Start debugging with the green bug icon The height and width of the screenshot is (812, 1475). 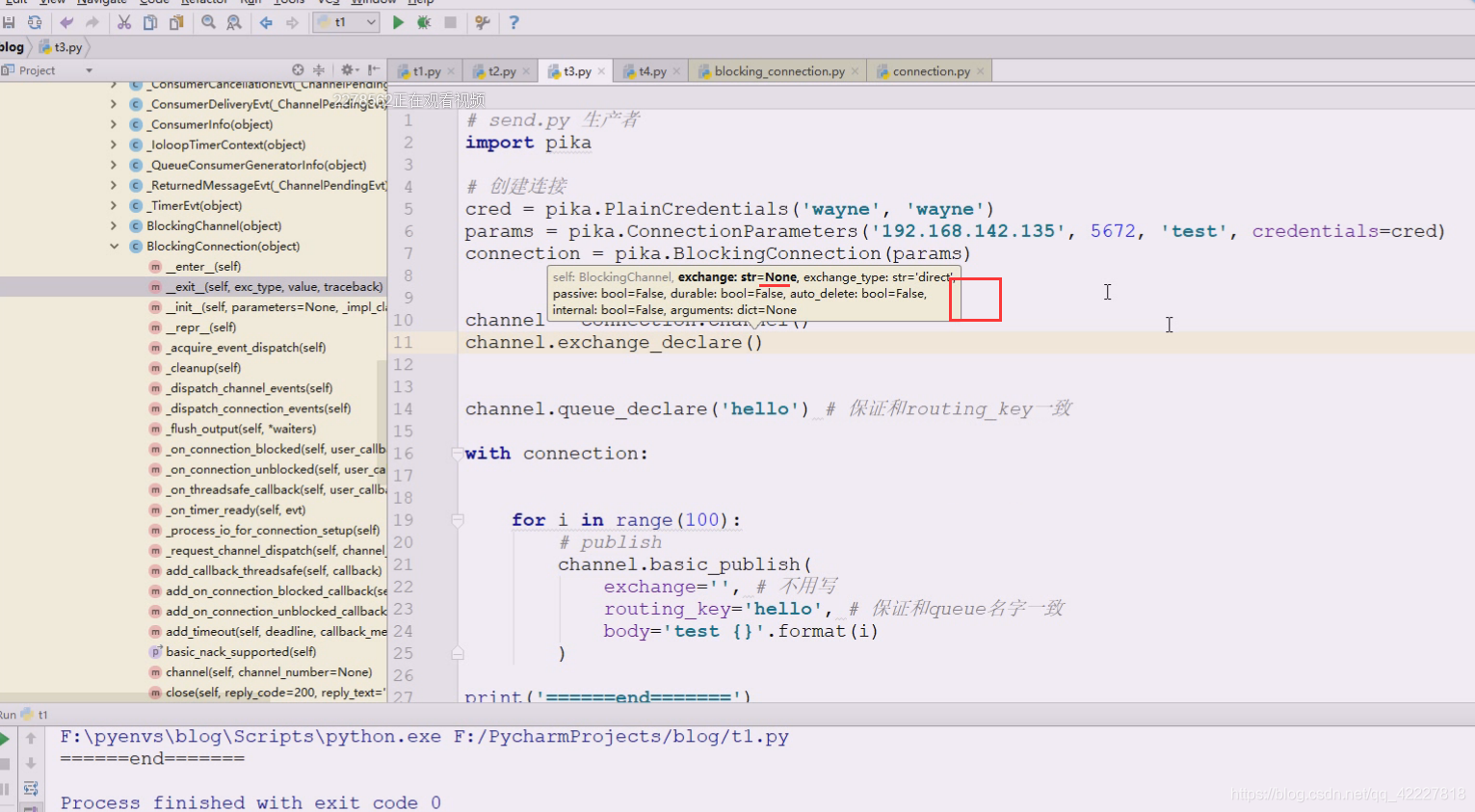tap(424, 22)
